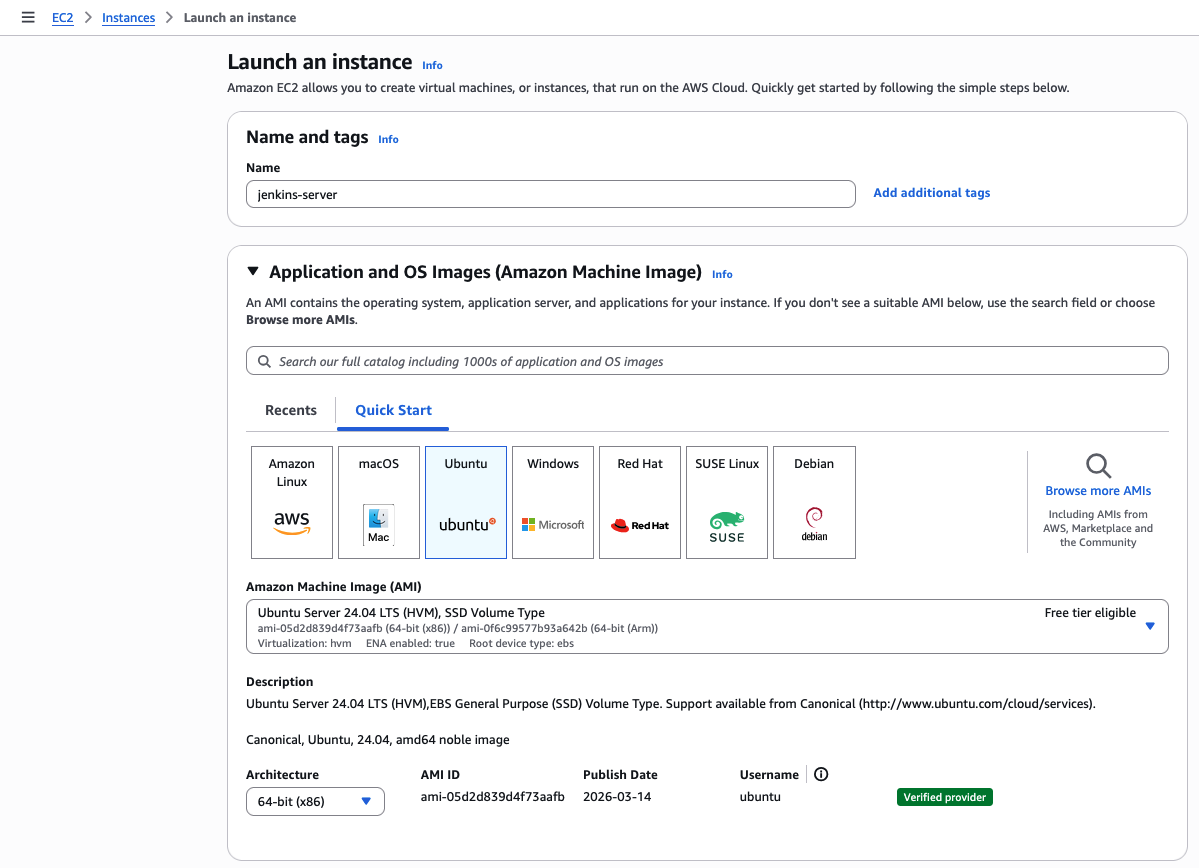The height and width of the screenshot is (868, 1199).
Task: Select the macOS AMI tile
Action: pos(379,502)
